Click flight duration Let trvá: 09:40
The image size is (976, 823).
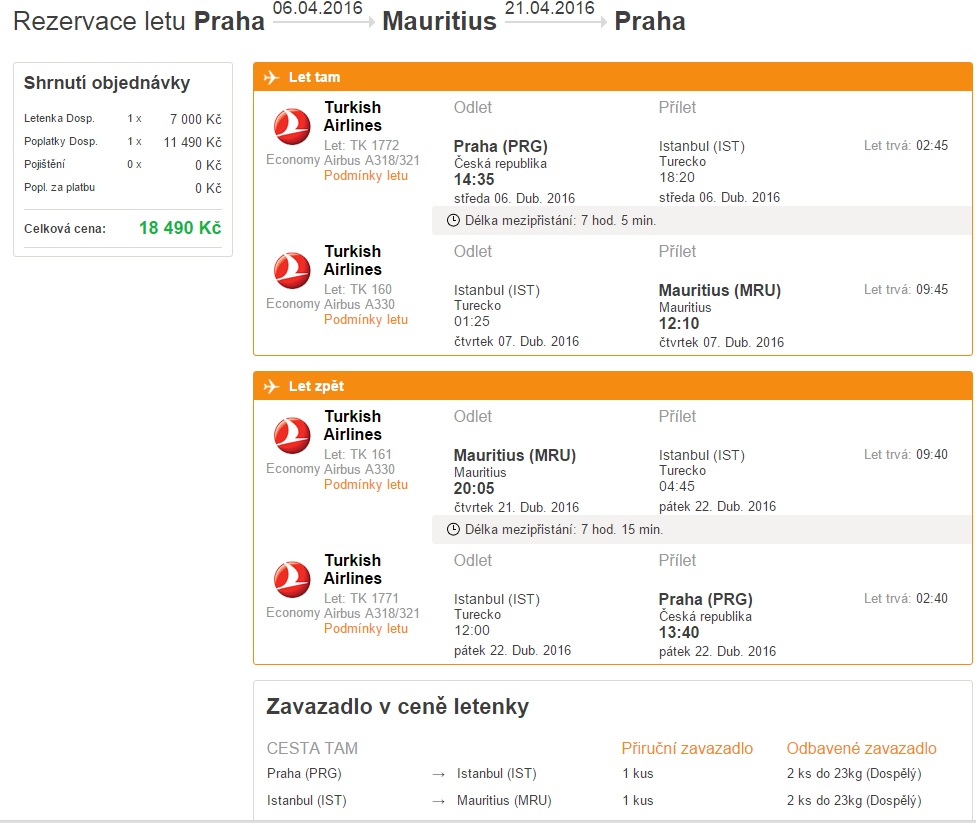pyautogui.click(x=906, y=454)
